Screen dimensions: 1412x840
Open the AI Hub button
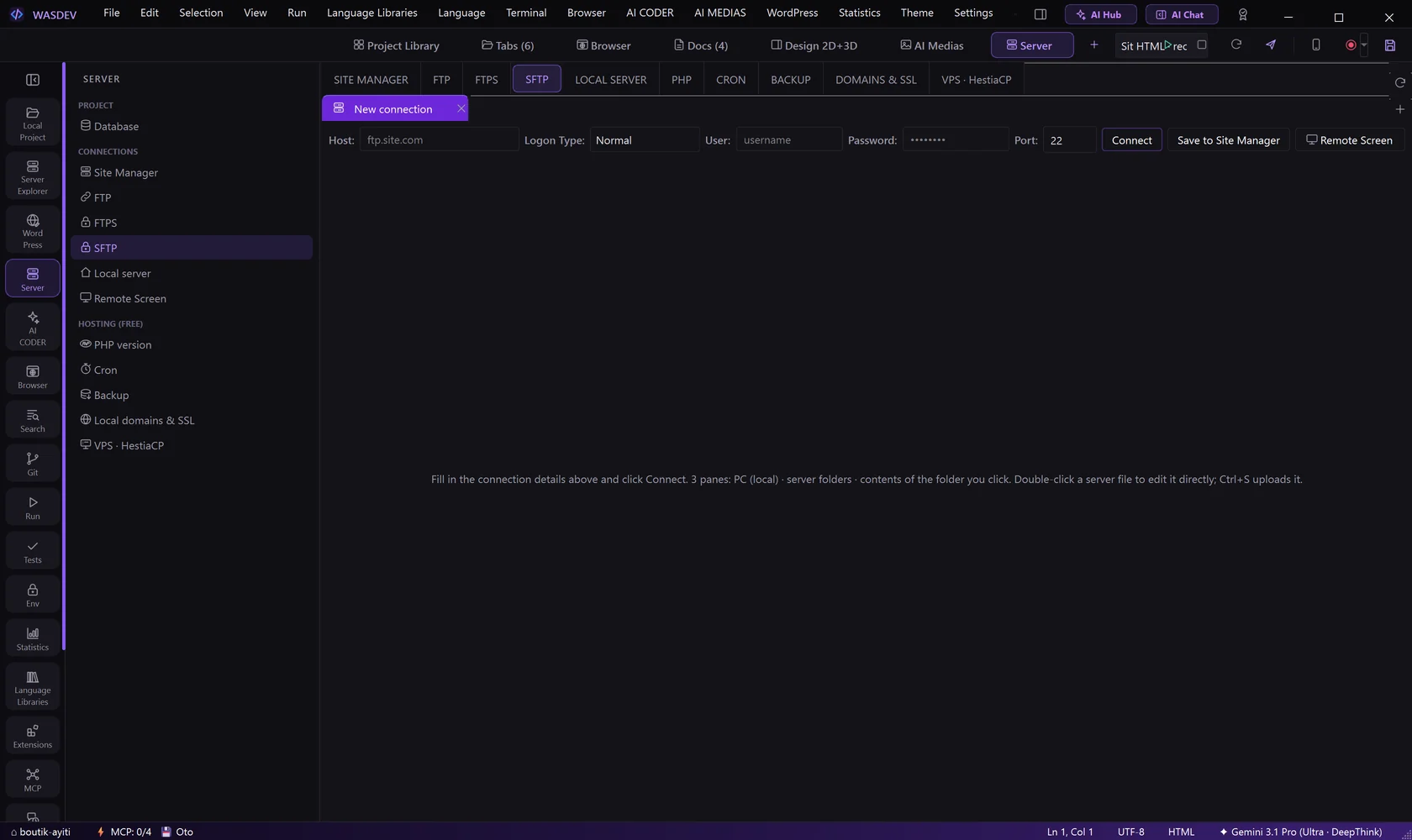[x=1100, y=14]
